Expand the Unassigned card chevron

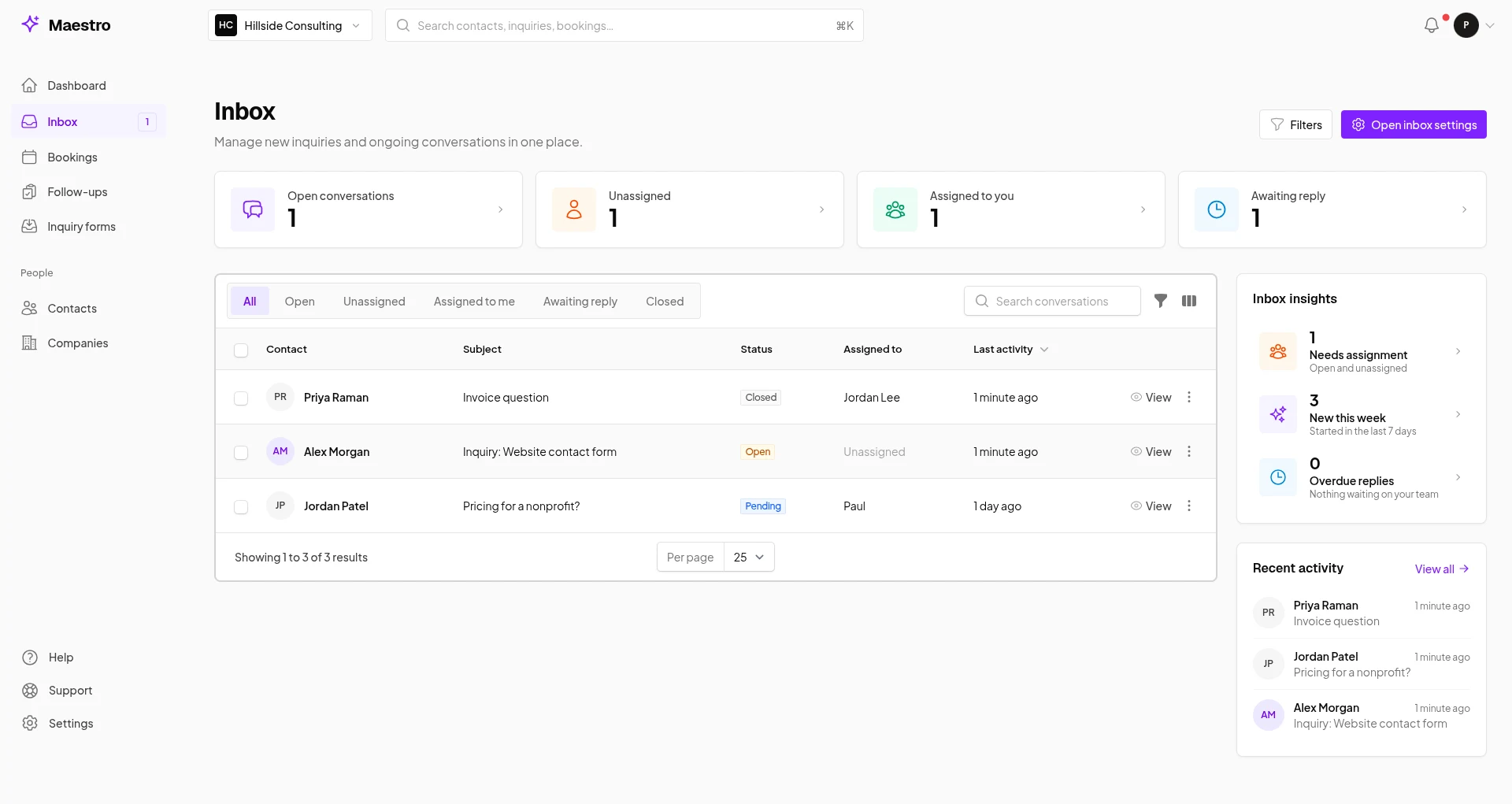pyautogui.click(x=821, y=209)
